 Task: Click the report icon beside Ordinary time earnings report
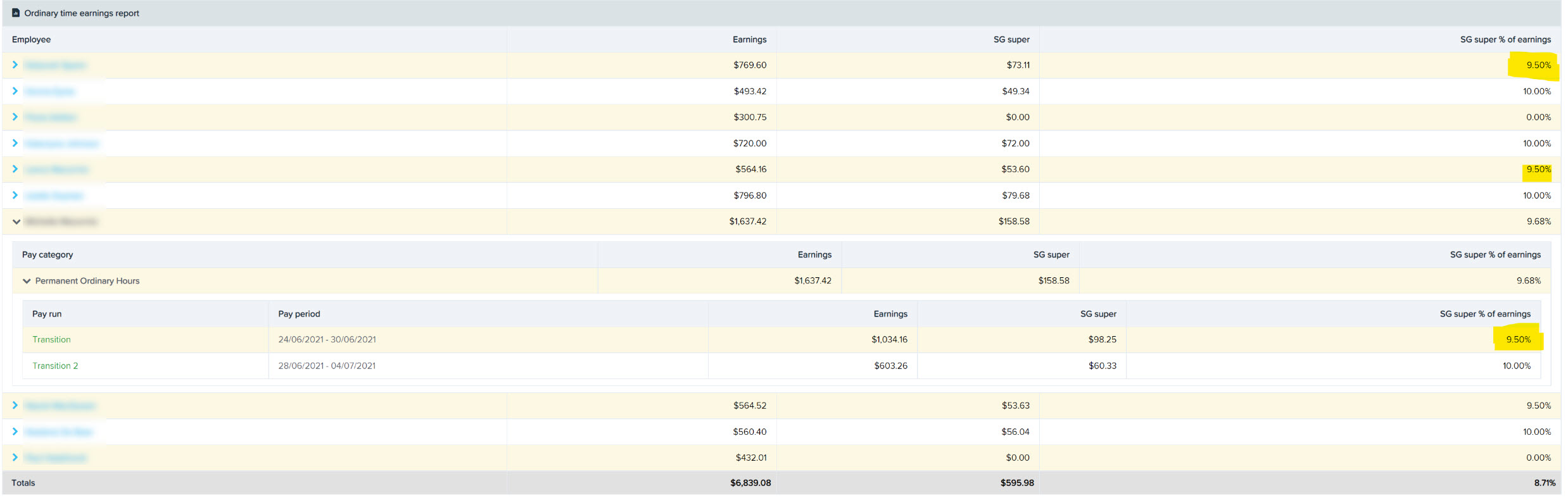coord(16,13)
